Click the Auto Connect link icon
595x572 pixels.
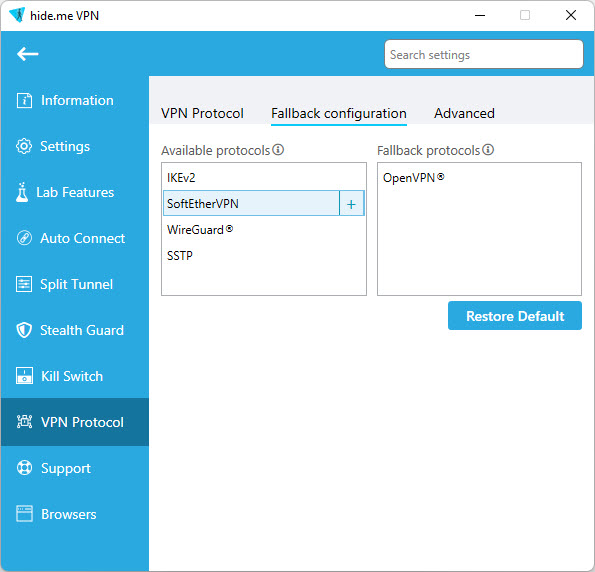24,238
